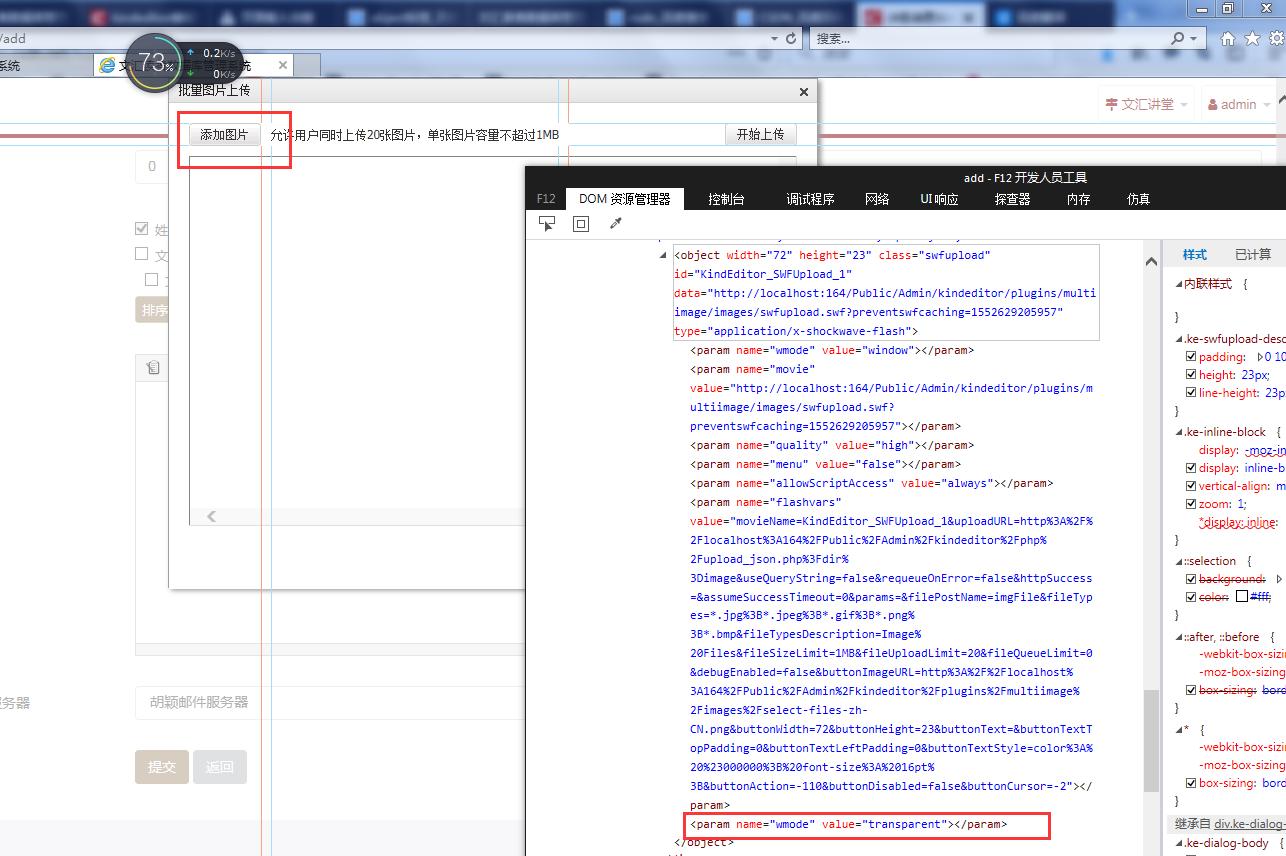Click the upload list left scroll arrow
This screenshot has width=1286, height=856.
211,516
